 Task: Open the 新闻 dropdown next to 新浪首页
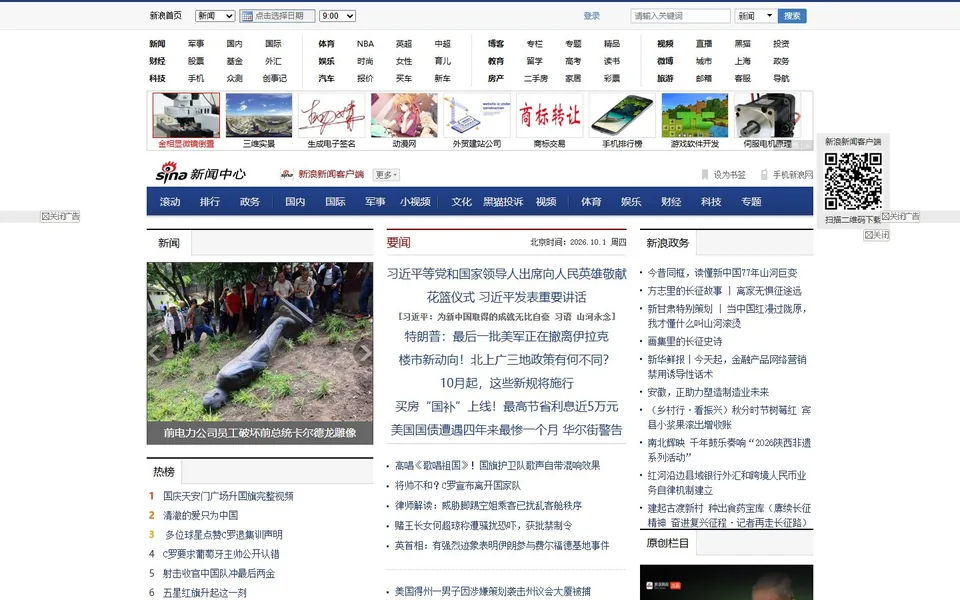(215, 16)
